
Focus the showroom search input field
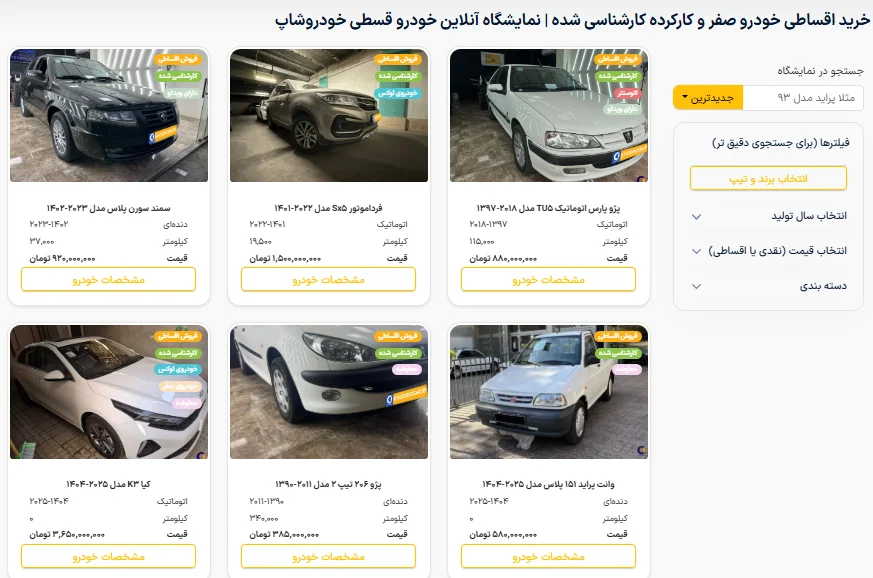tap(803, 97)
